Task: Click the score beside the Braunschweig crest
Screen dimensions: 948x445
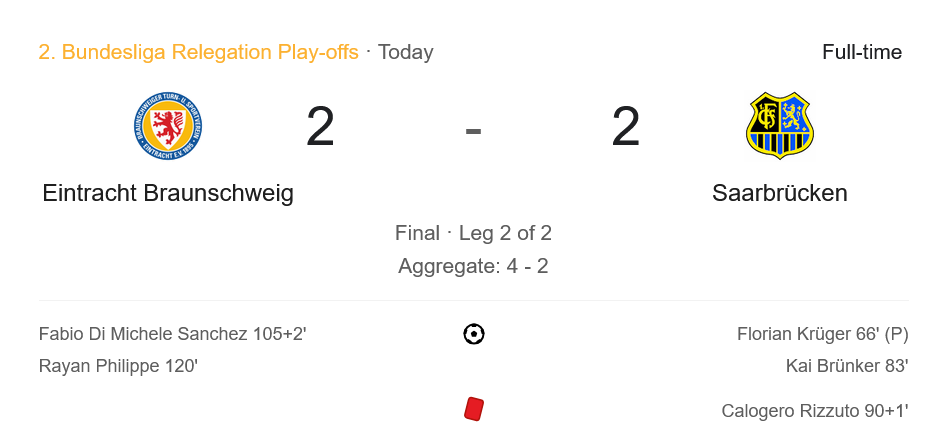Action: coord(320,128)
